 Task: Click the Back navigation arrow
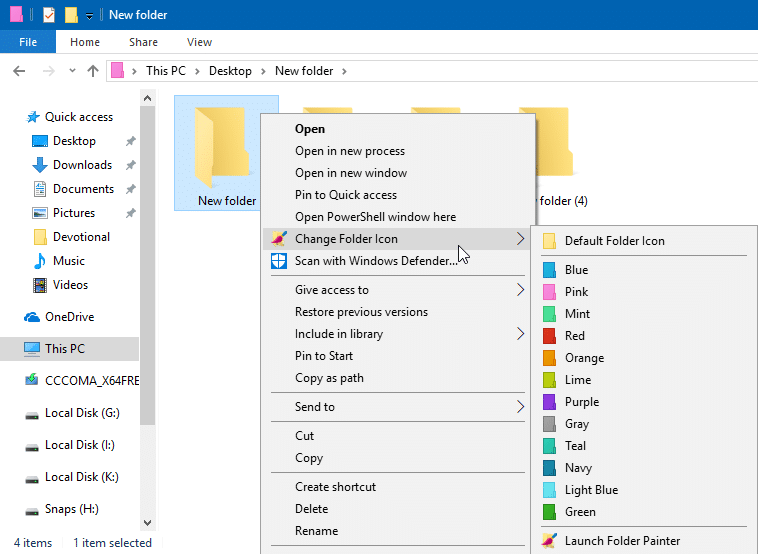point(19,71)
